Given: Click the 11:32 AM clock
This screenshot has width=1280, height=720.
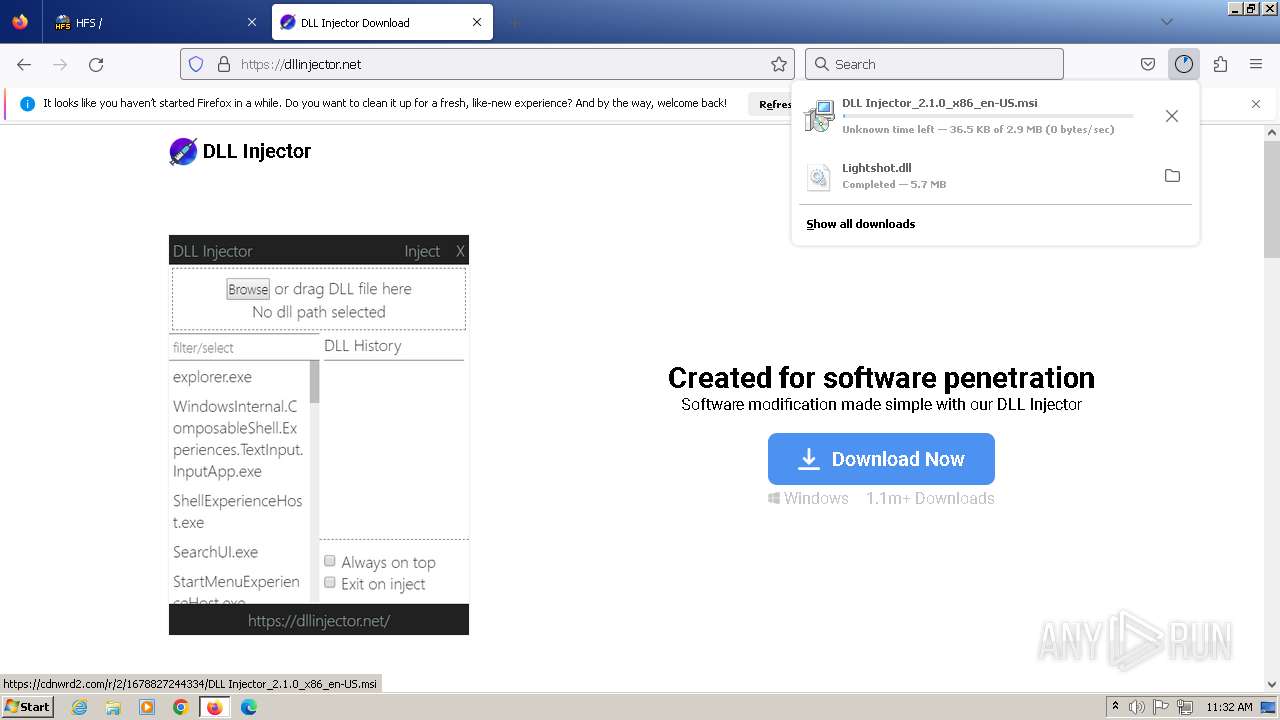Looking at the screenshot, I should tap(1229, 707).
